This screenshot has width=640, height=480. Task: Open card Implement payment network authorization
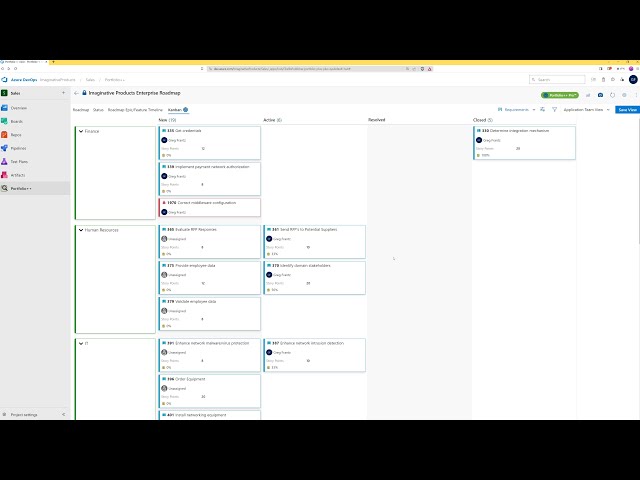[210, 179]
